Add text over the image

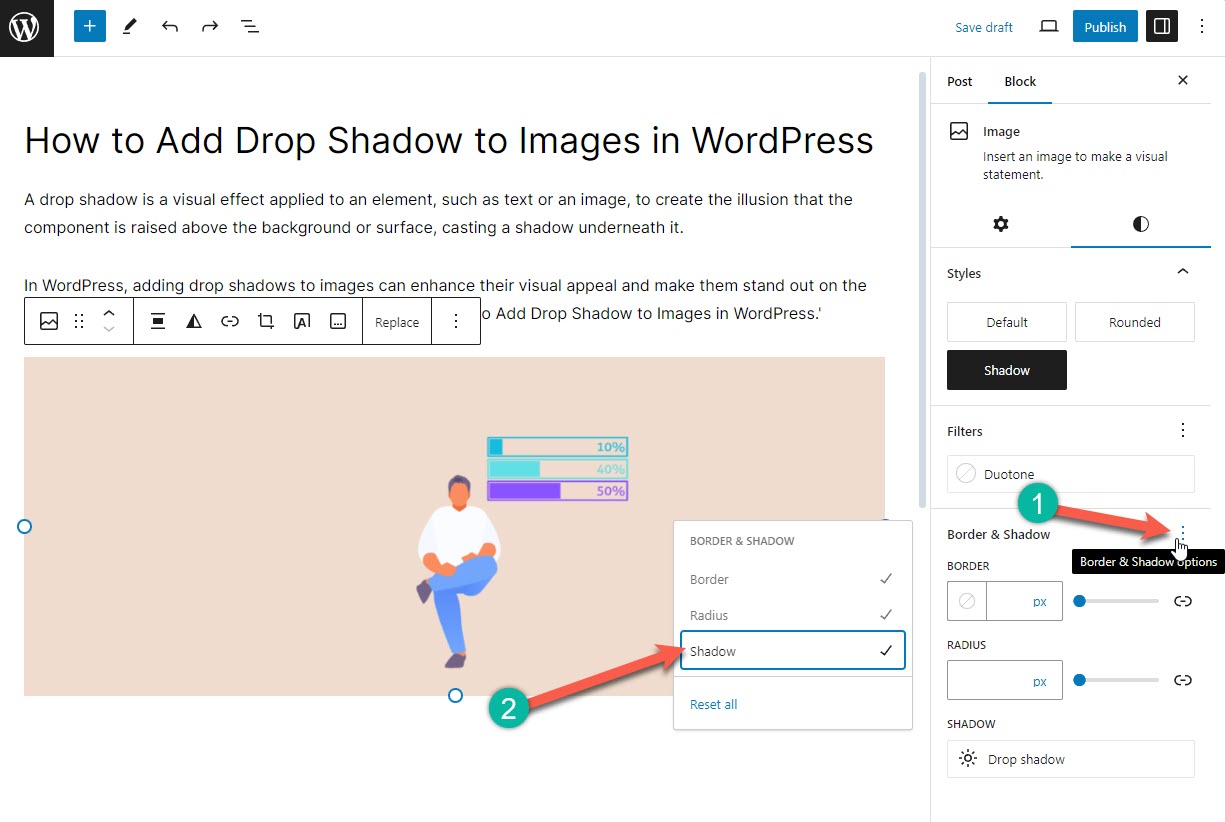[x=301, y=321]
